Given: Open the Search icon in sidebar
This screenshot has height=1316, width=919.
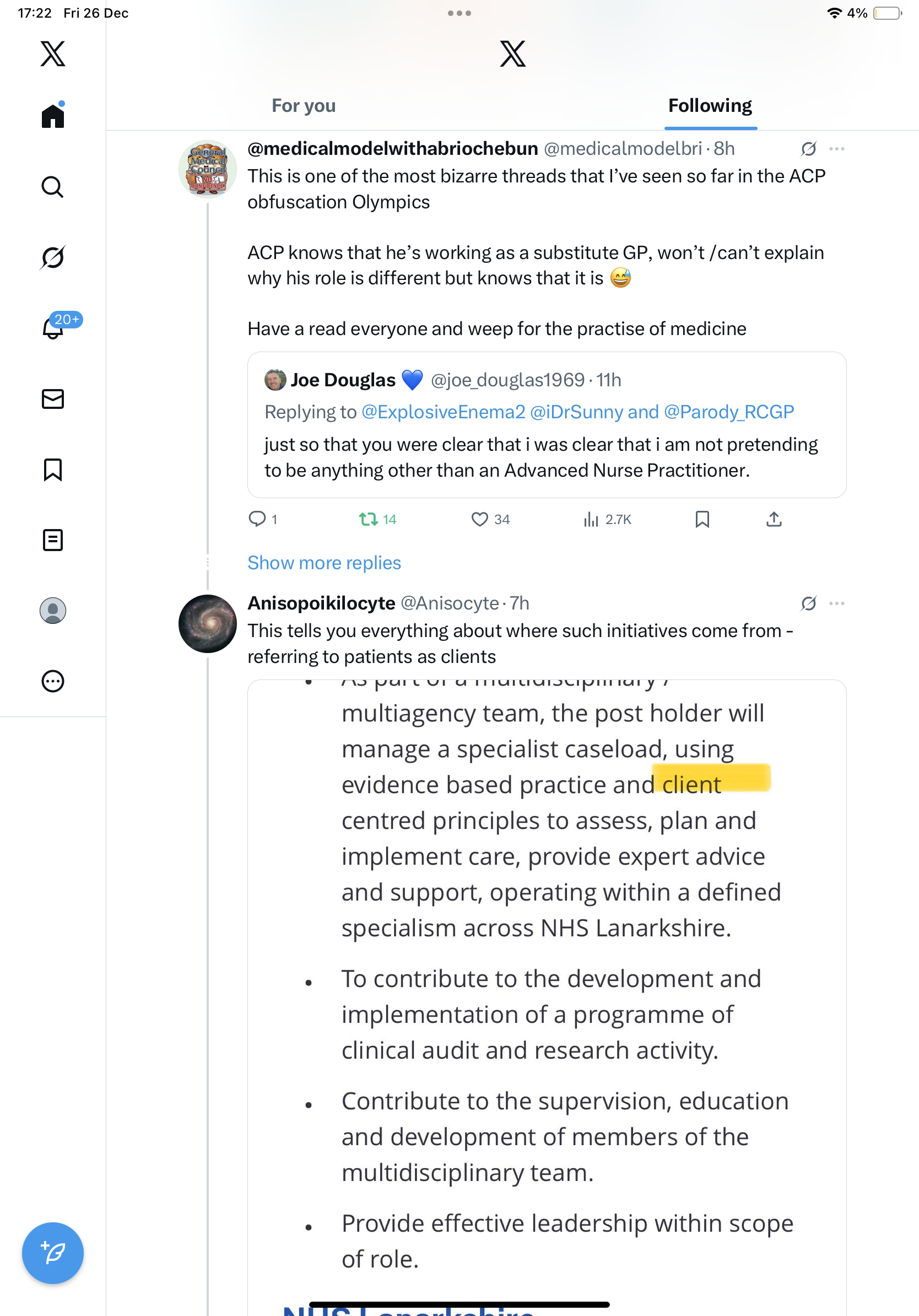Looking at the screenshot, I should [53, 187].
